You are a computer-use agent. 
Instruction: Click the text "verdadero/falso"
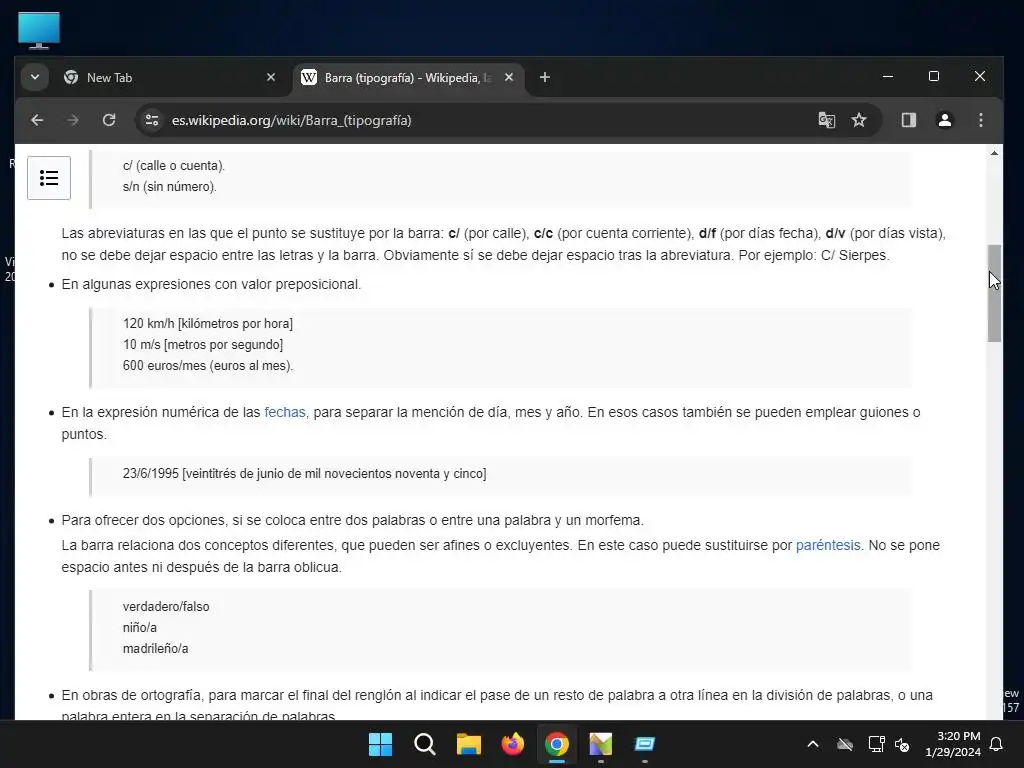pos(166,607)
